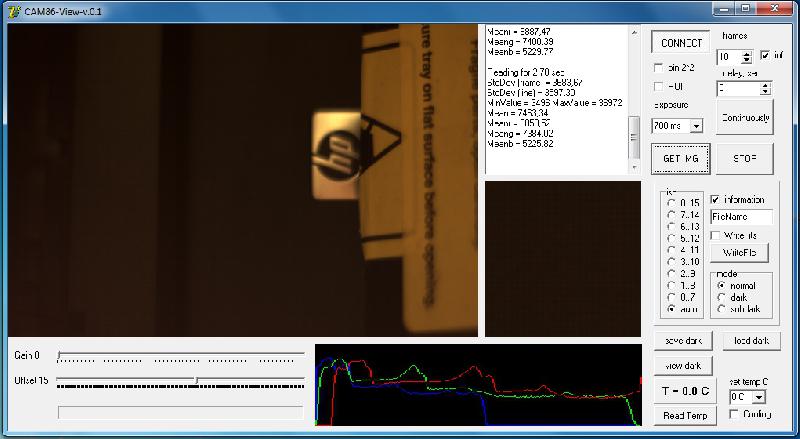The width and height of the screenshot is (800, 439).
Task: Toggle the information checkbox
Action: click(715, 200)
